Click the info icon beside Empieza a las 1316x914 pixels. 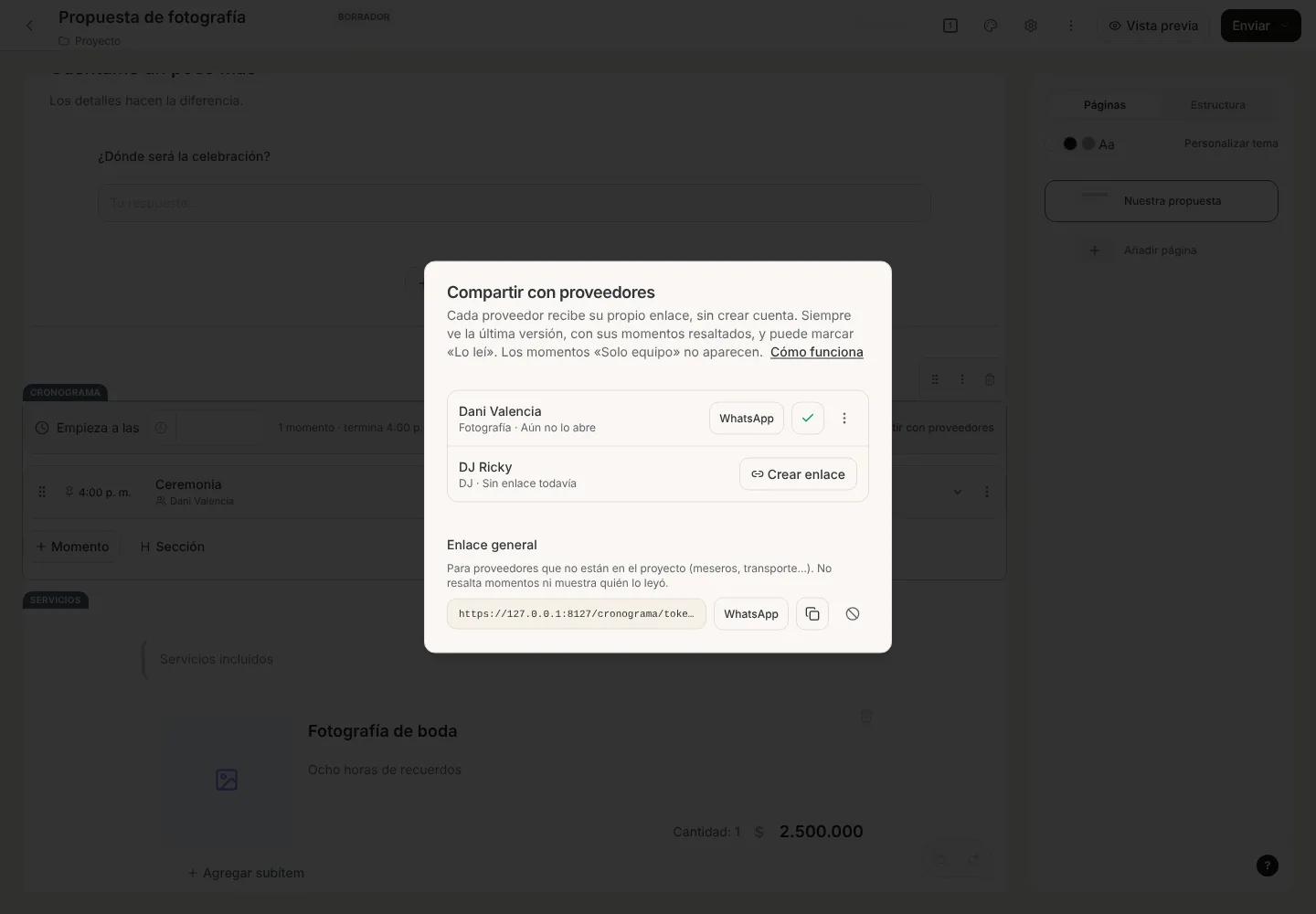click(x=161, y=428)
